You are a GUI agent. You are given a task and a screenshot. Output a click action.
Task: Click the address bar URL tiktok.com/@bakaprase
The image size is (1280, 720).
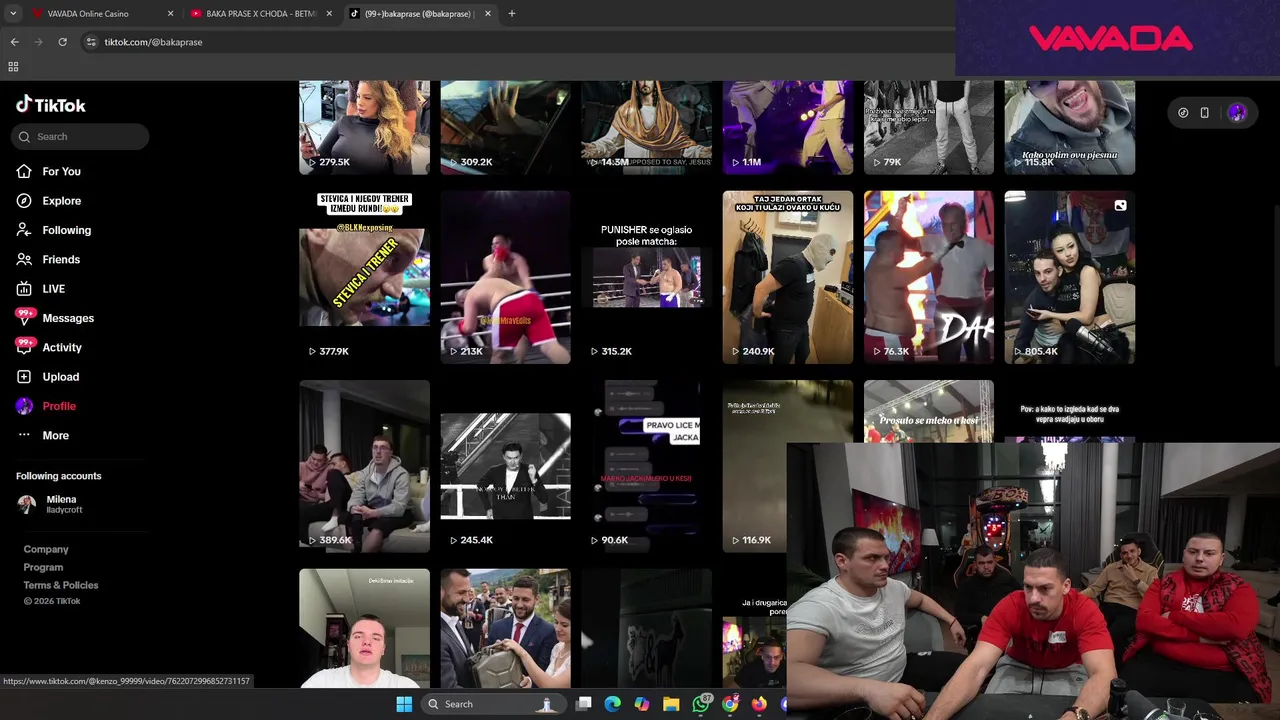coord(153,42)
